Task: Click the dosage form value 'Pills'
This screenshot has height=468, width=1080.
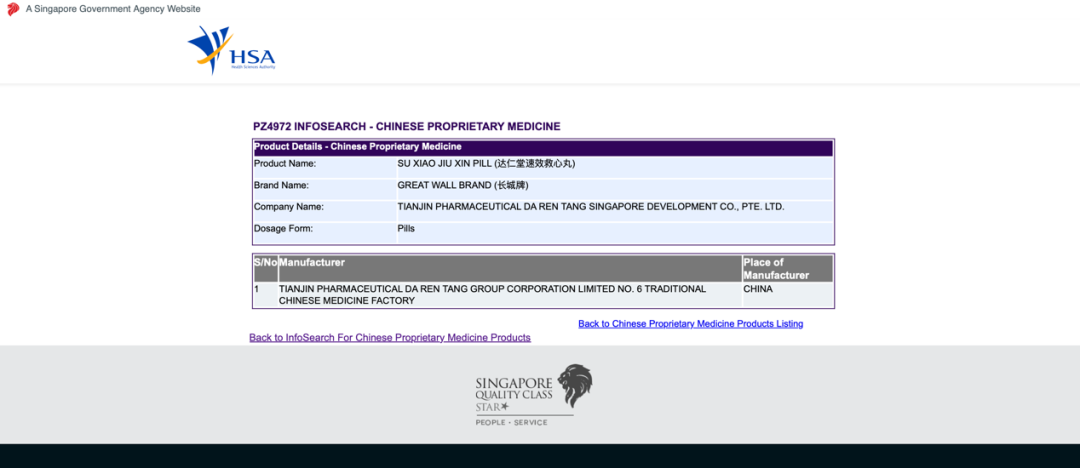Action: tap(406, 228)
